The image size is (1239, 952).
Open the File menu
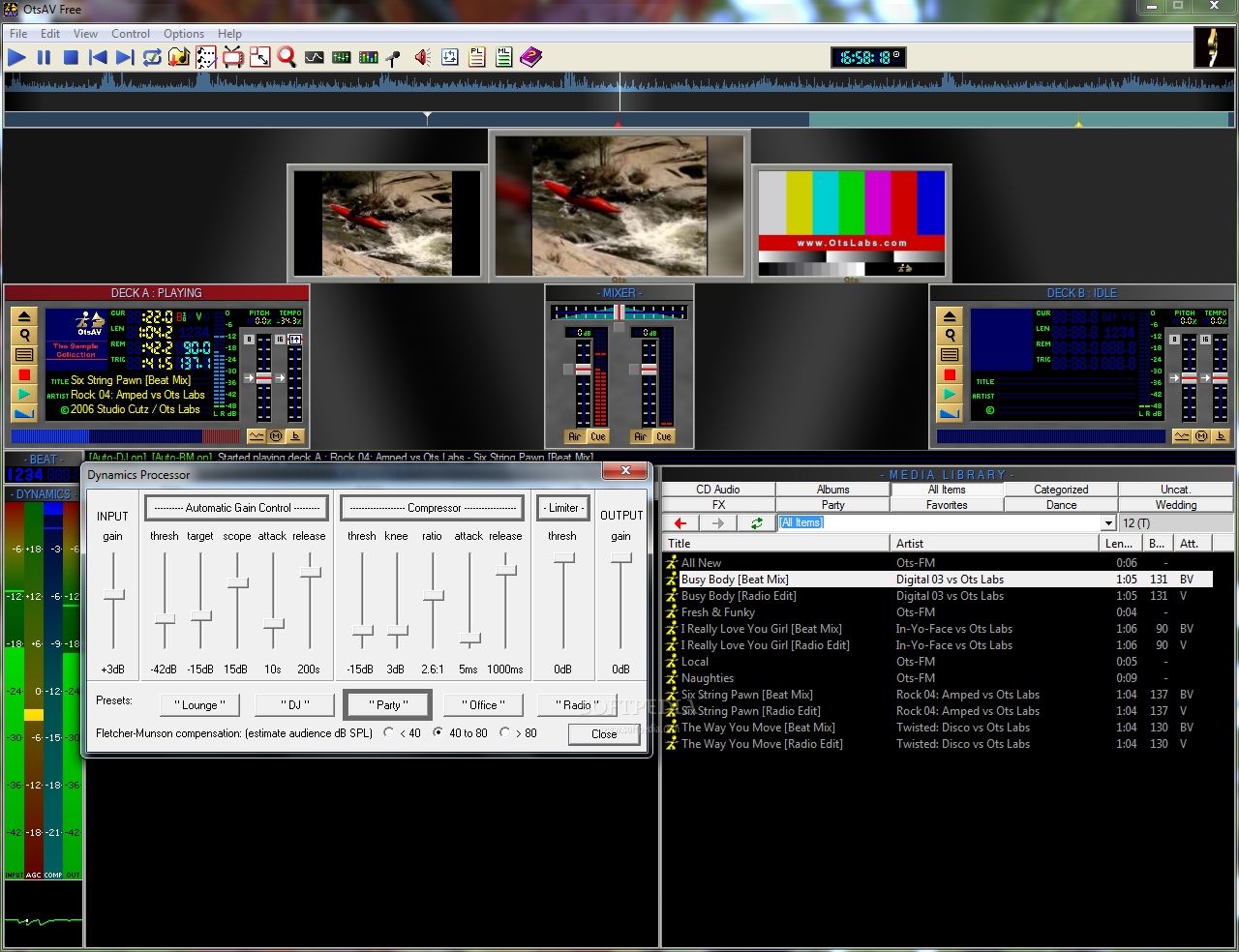tap(18, 34)
